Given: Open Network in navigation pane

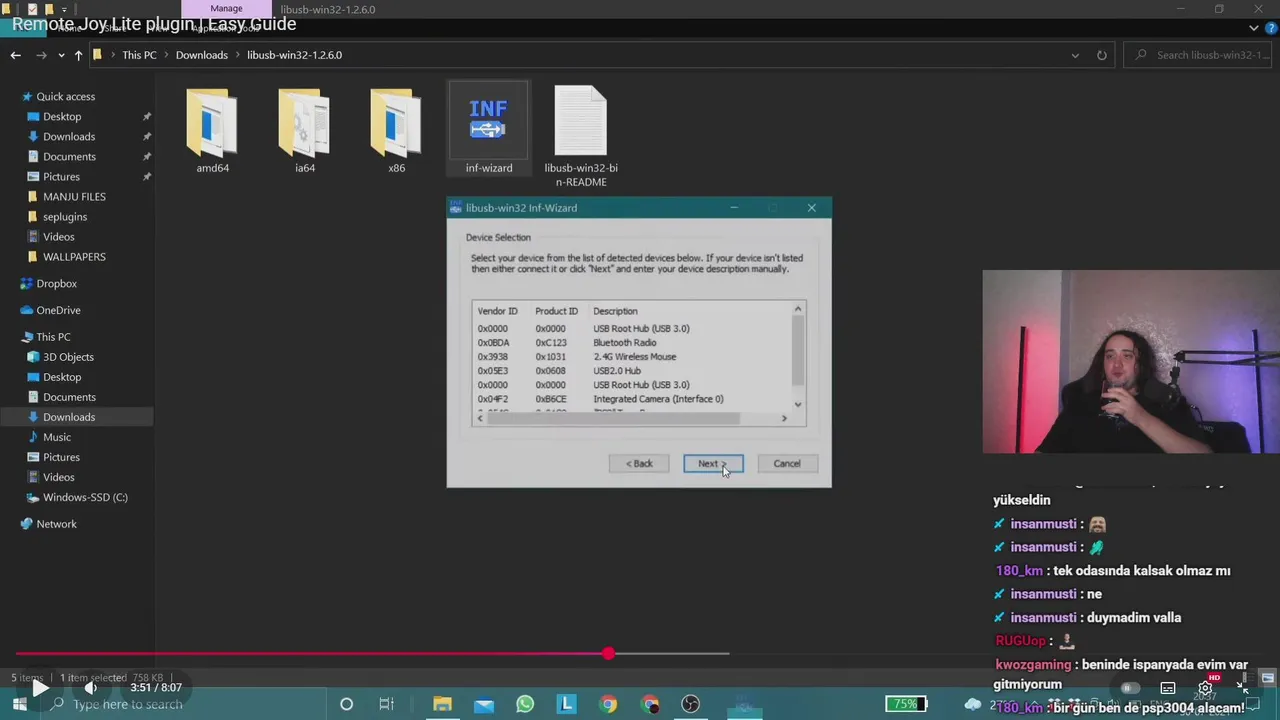Looking at the screenshot, I should coord(56,524).
